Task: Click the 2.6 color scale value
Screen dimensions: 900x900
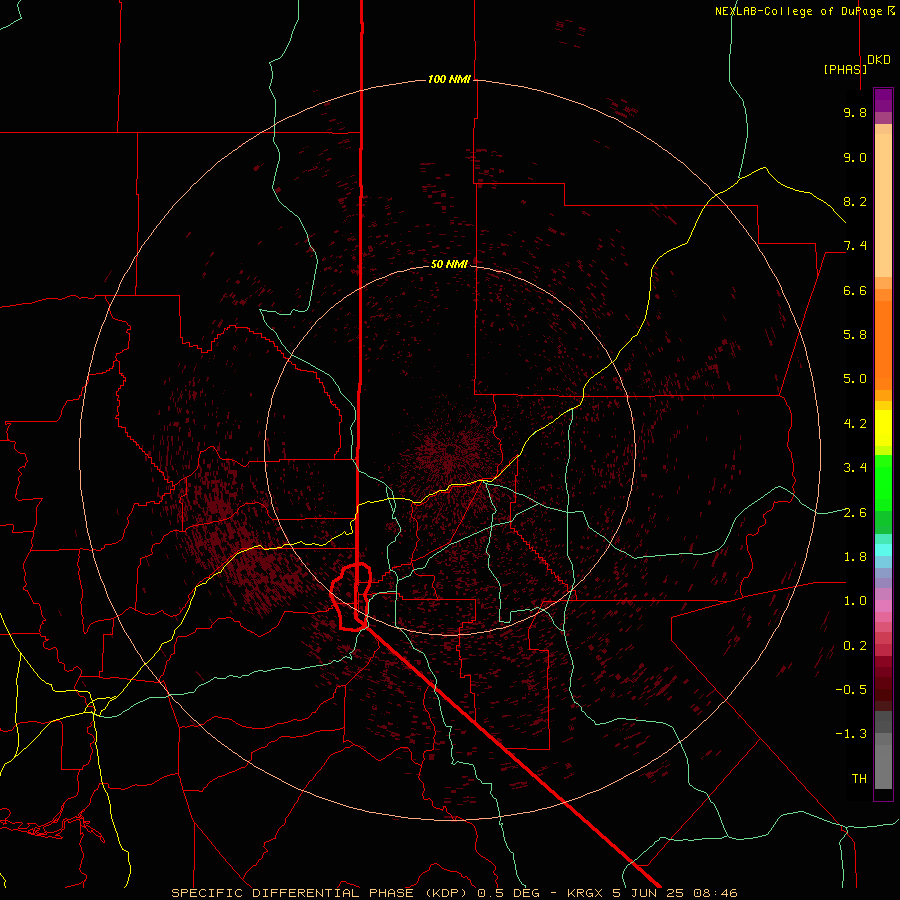Action: click(x=855, y=513)
